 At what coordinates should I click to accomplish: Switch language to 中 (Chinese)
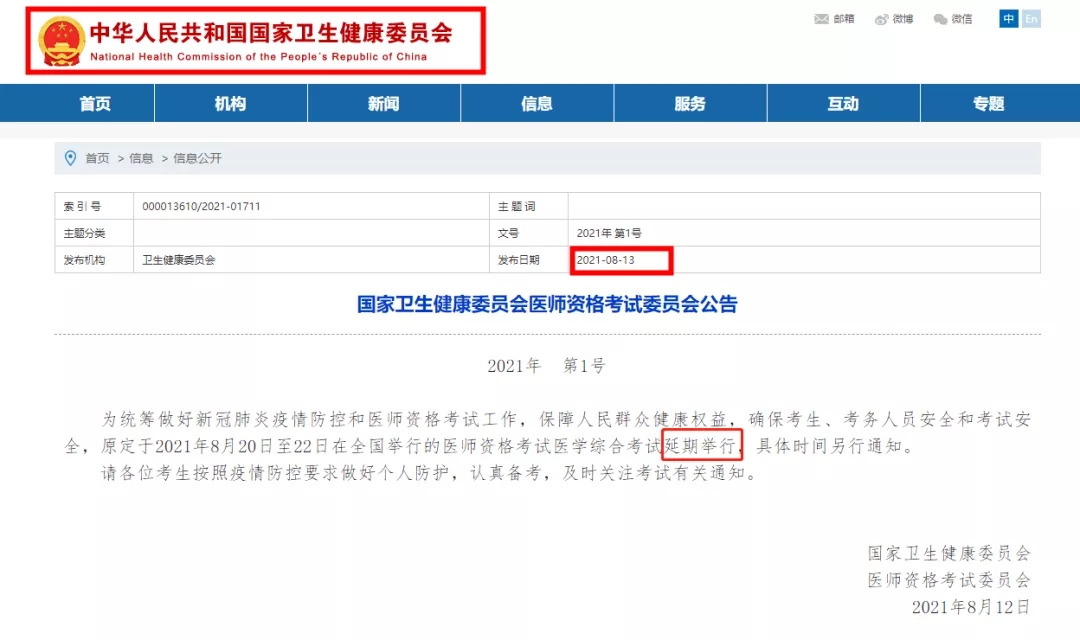1009,19
